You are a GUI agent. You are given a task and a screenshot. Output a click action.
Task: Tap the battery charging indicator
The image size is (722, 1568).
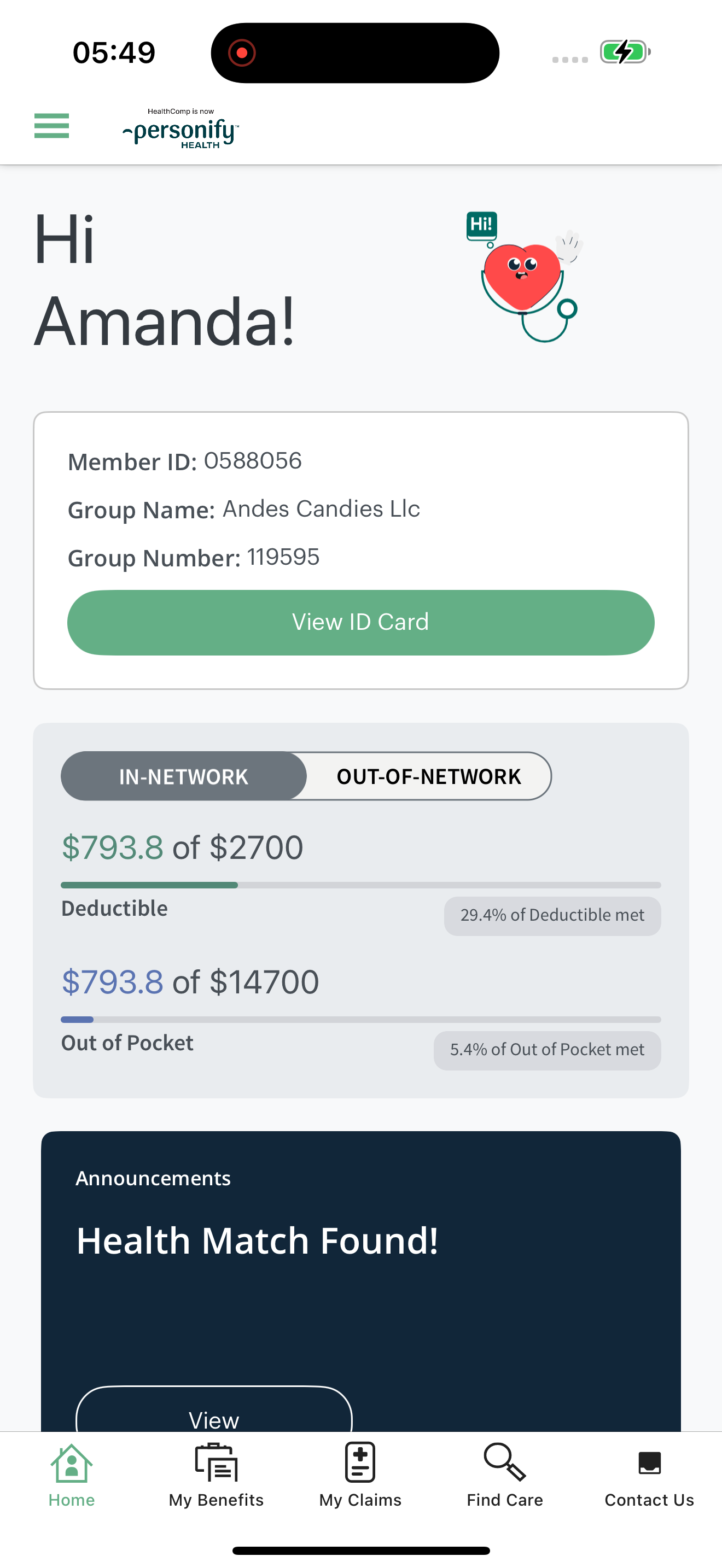point(625,52)
